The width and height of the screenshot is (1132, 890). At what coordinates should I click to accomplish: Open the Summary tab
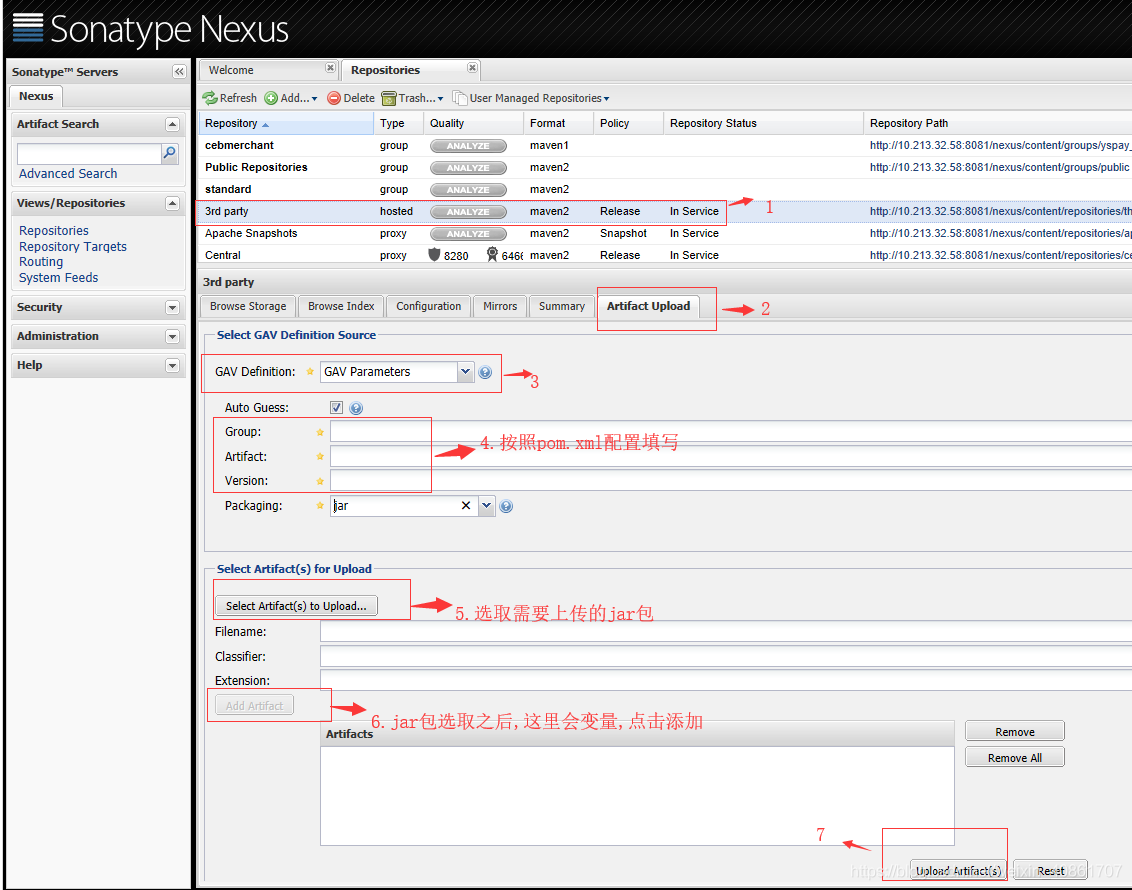point(562,306)
